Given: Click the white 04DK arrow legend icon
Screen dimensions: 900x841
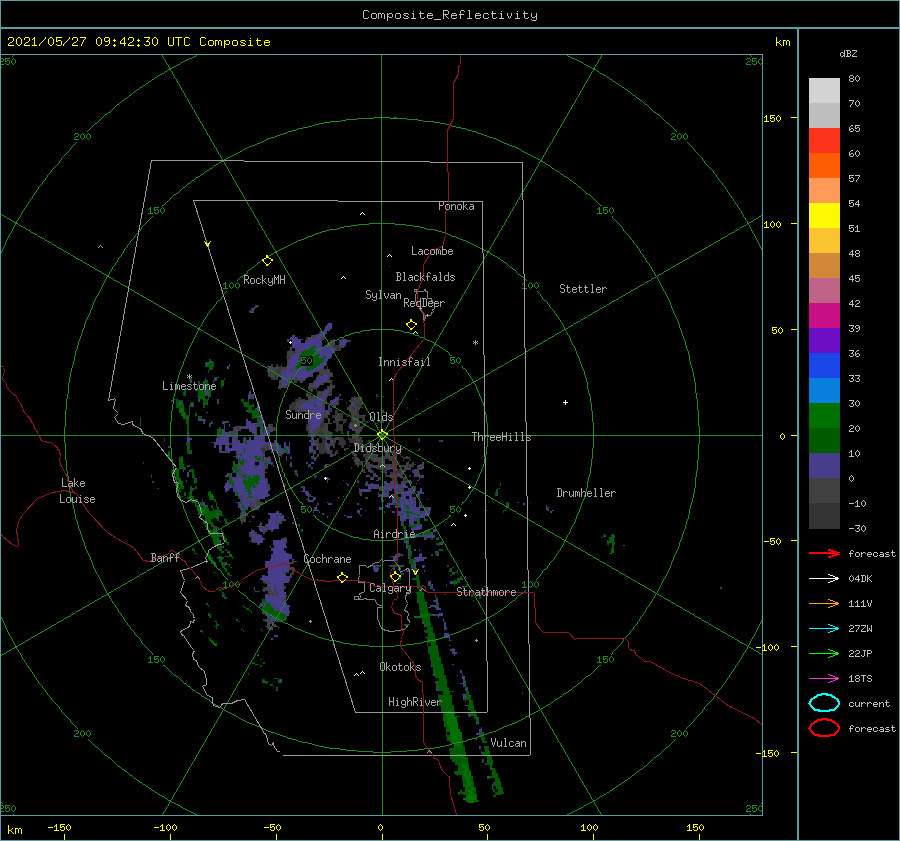Looking at the screenshot, I should coord(824,578).
